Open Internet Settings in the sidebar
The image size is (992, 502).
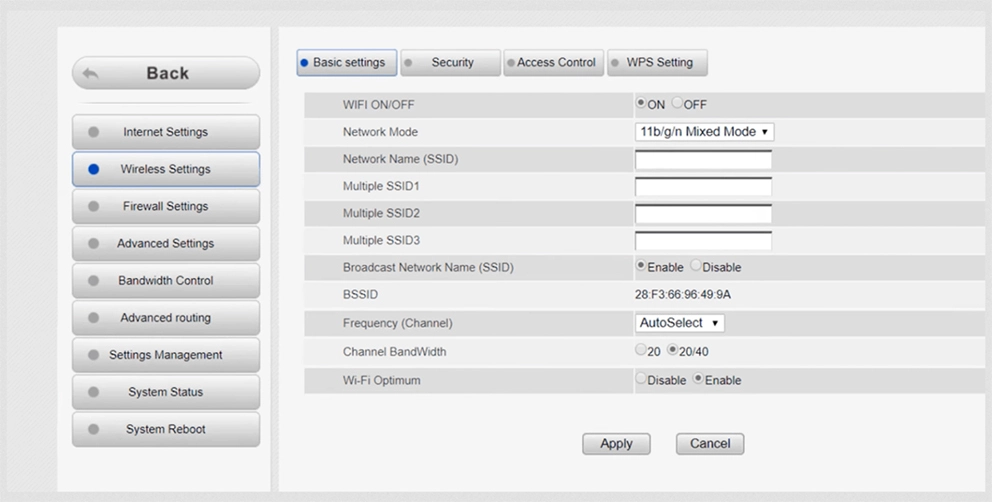point(166,132)
